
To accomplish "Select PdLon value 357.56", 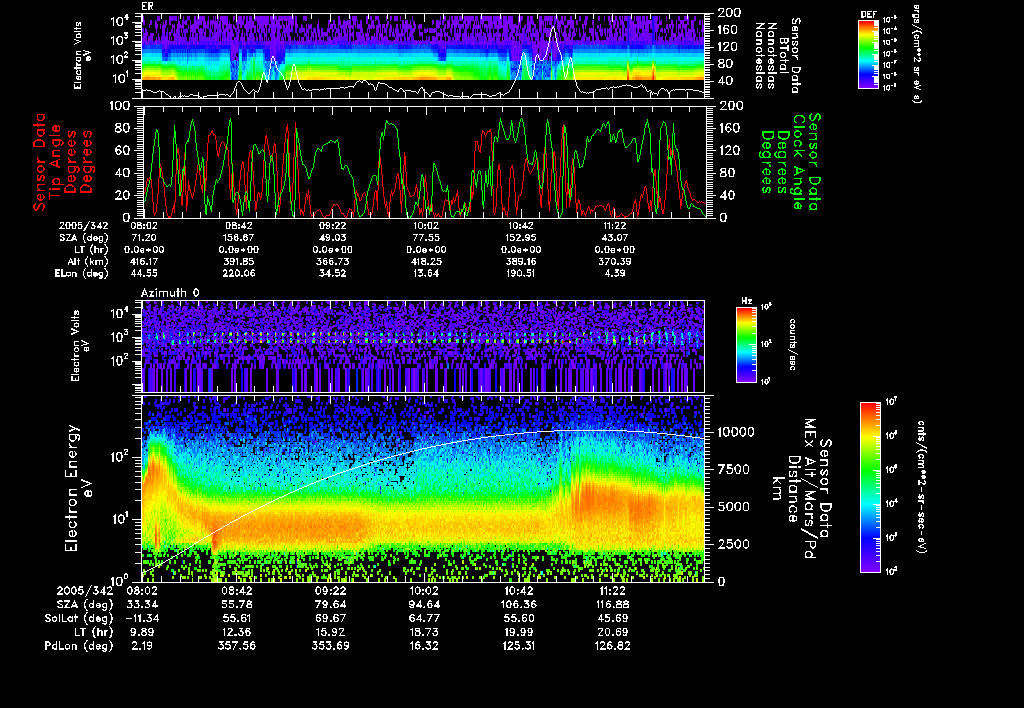I will coord(236,646).
